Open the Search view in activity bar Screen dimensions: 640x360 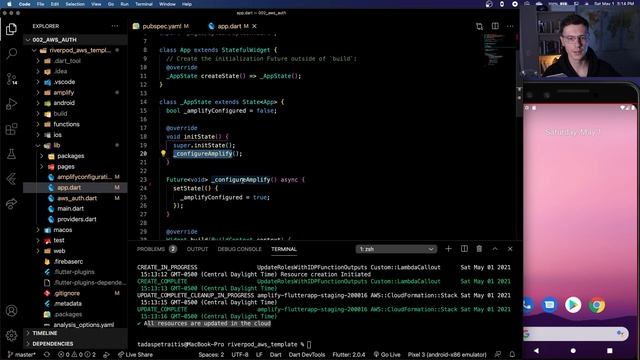coord(11,53)
